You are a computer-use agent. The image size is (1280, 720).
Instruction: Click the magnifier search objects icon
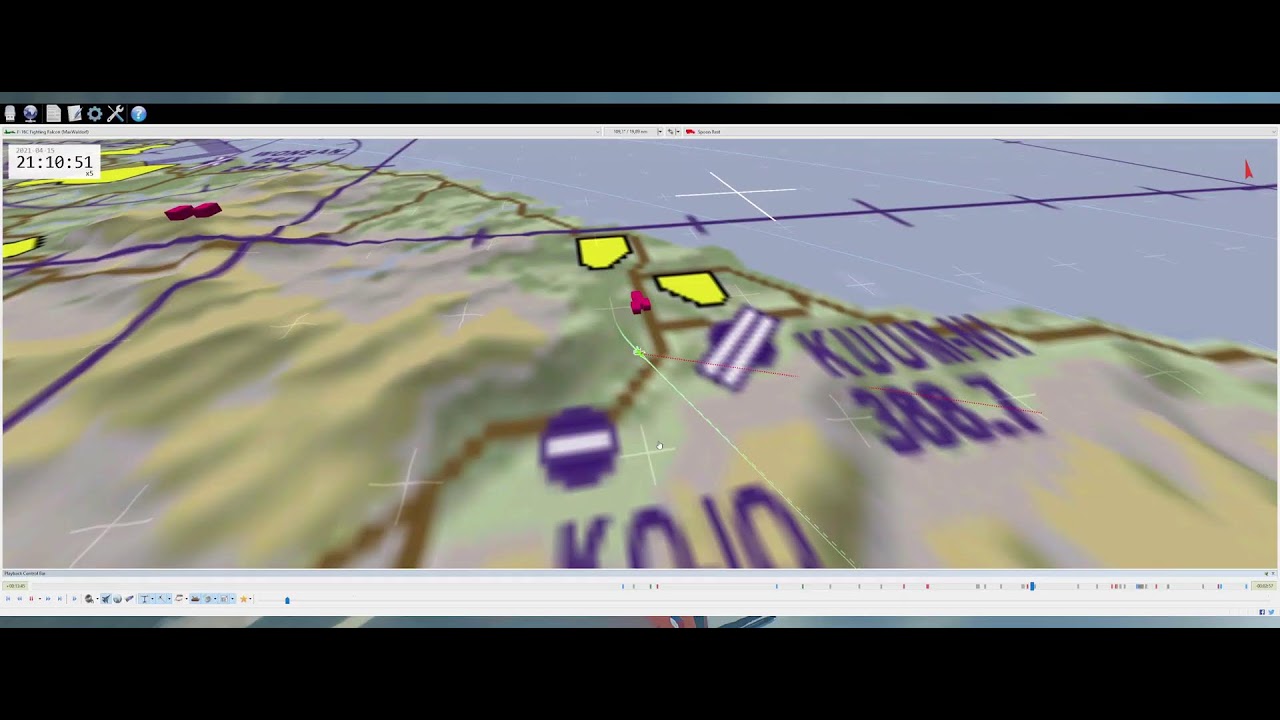pos(89,599)
